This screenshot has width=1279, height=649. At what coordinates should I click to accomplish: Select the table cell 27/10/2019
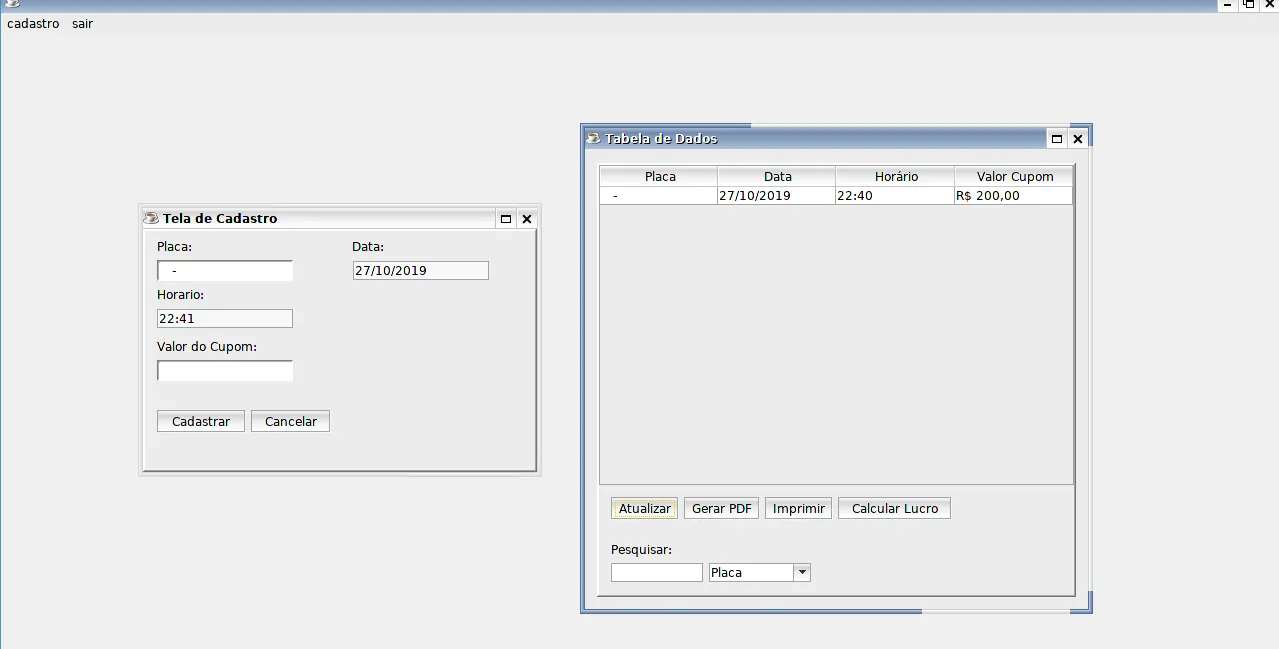pos(777,196)
